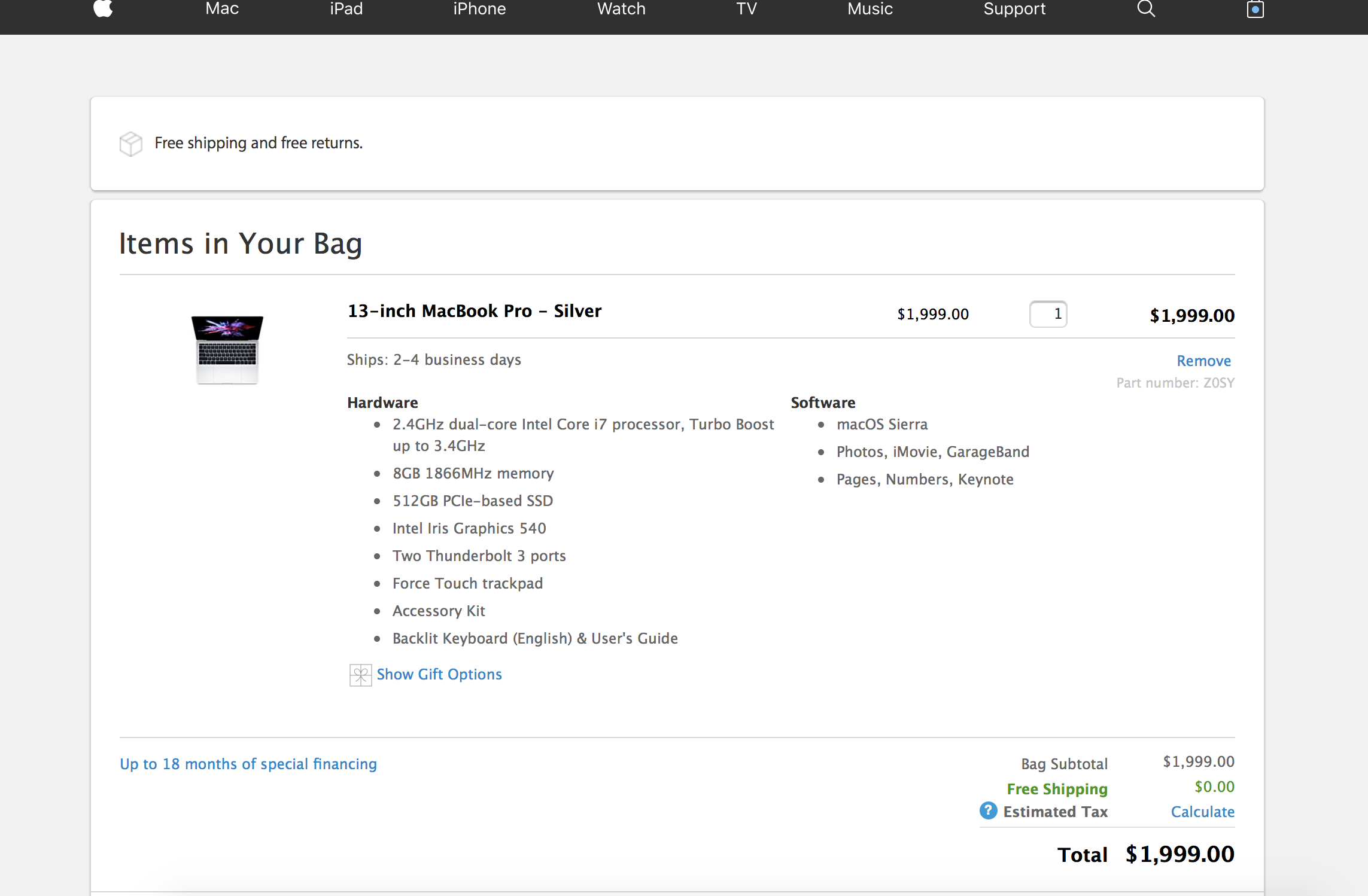Click the "Bag Subtotal" label

[x=1065, y=764]
